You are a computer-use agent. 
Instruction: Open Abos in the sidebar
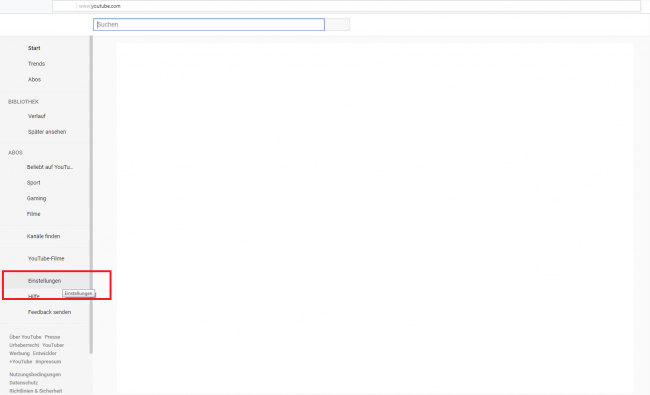click(x=34, y=80)
